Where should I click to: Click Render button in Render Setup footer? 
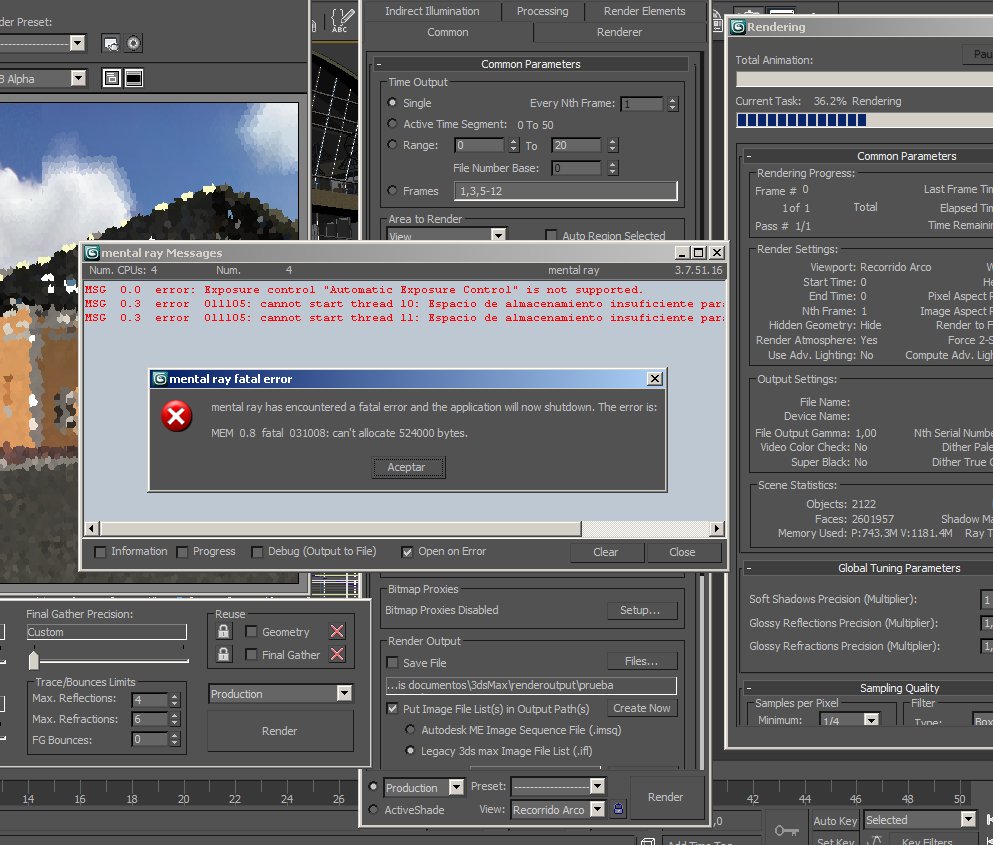coord(665,797)
